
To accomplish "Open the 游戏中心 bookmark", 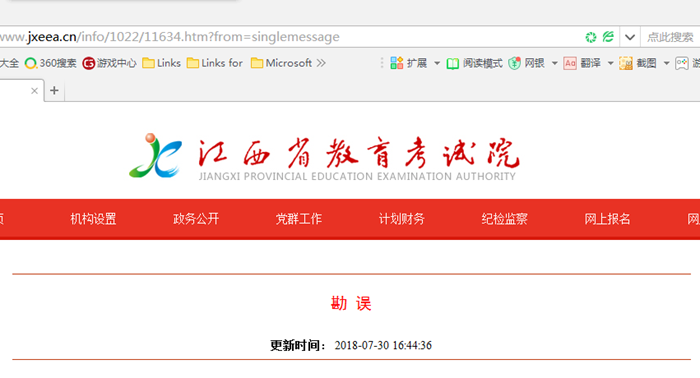I will pyautogui.click(x=109, y=63).
